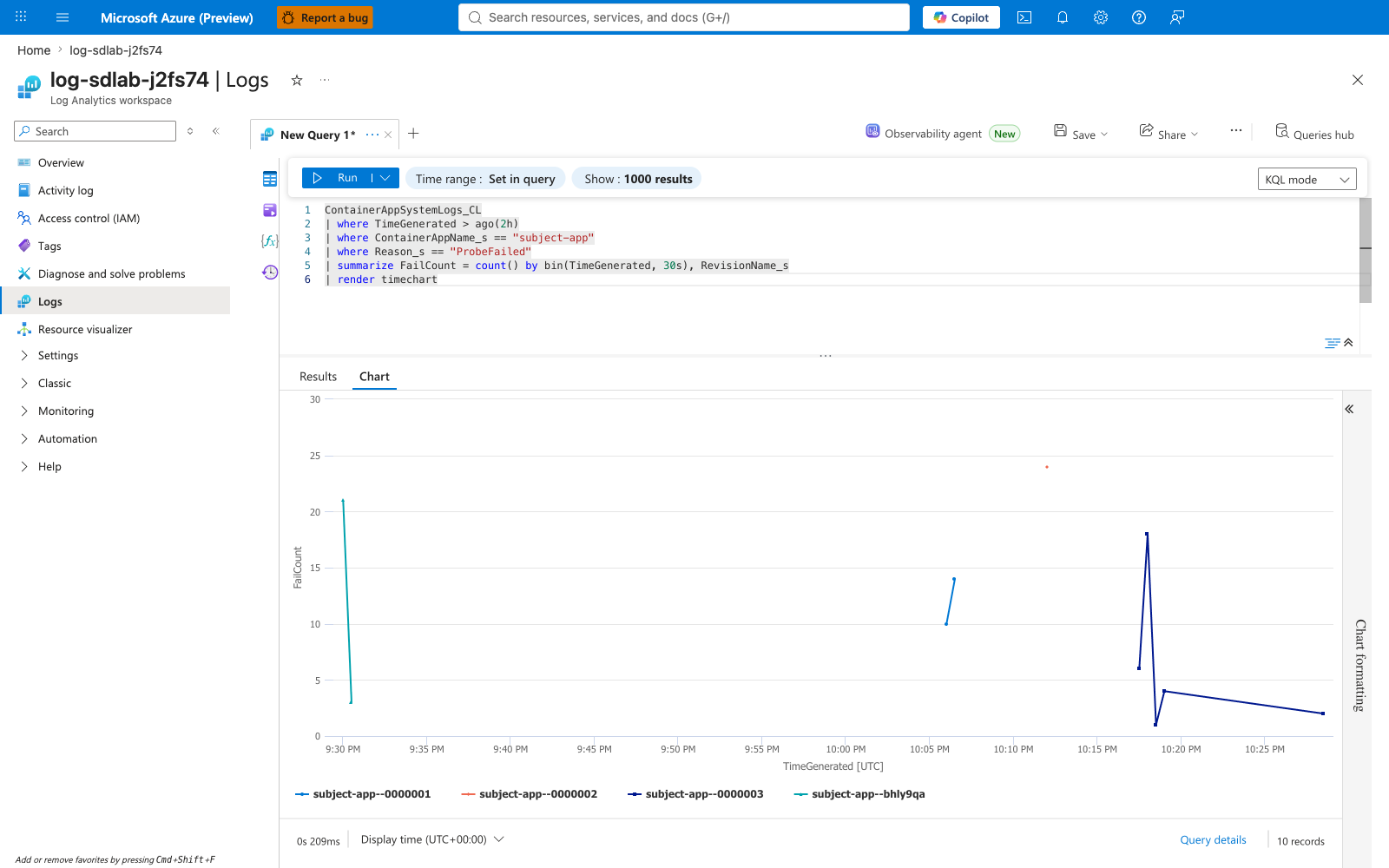Screen dimensions: 1389x868
Task: Collapse the query editor with double chevron
Action: pos(1348,343)
